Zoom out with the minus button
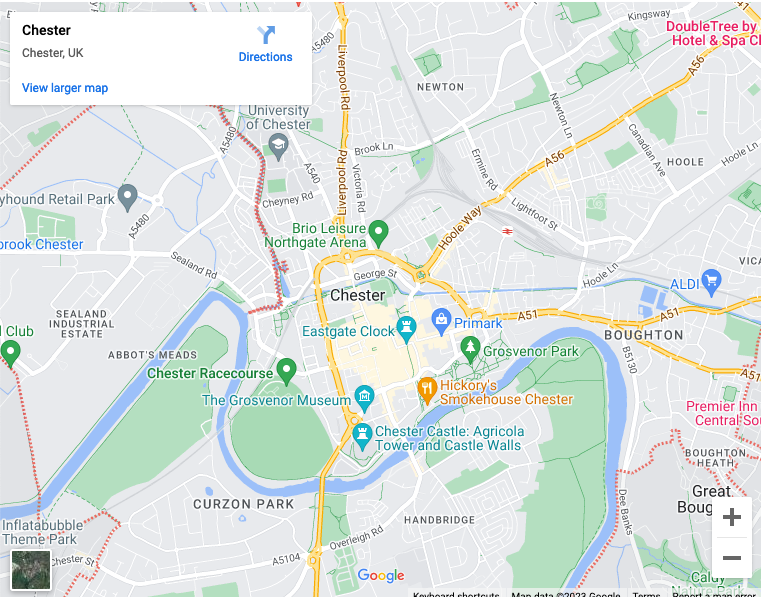The height and width of the screenshot is (597, 761). pos(731,558)
